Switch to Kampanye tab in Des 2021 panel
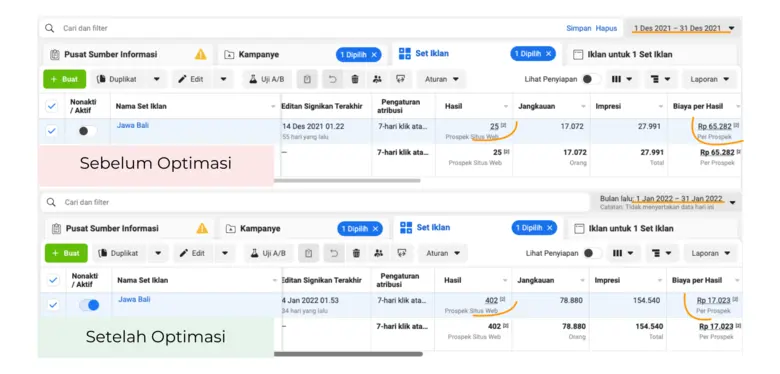 [301, 54]
